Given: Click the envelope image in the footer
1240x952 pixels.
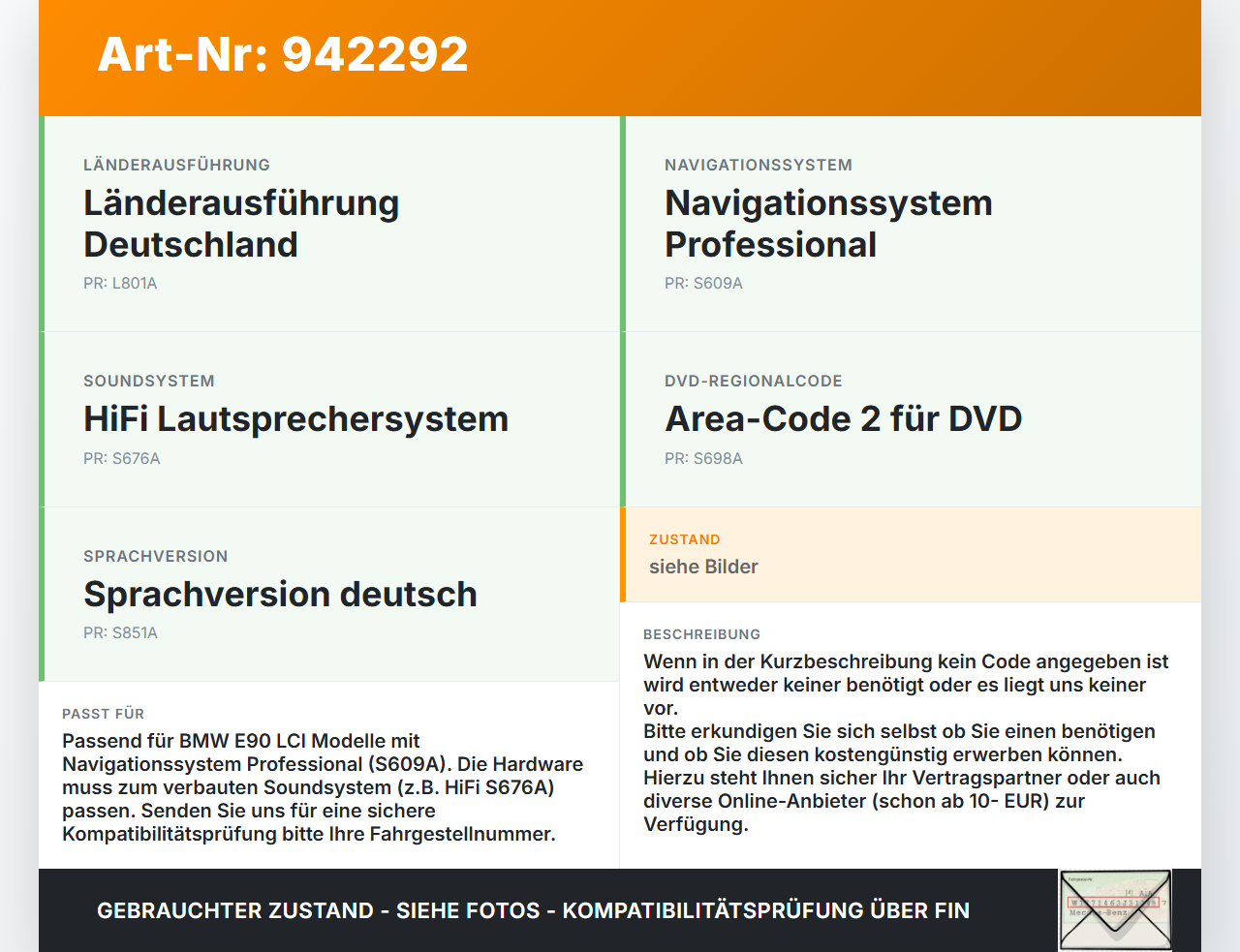Looking at the screenshot, I should [x=1115, y=910].
